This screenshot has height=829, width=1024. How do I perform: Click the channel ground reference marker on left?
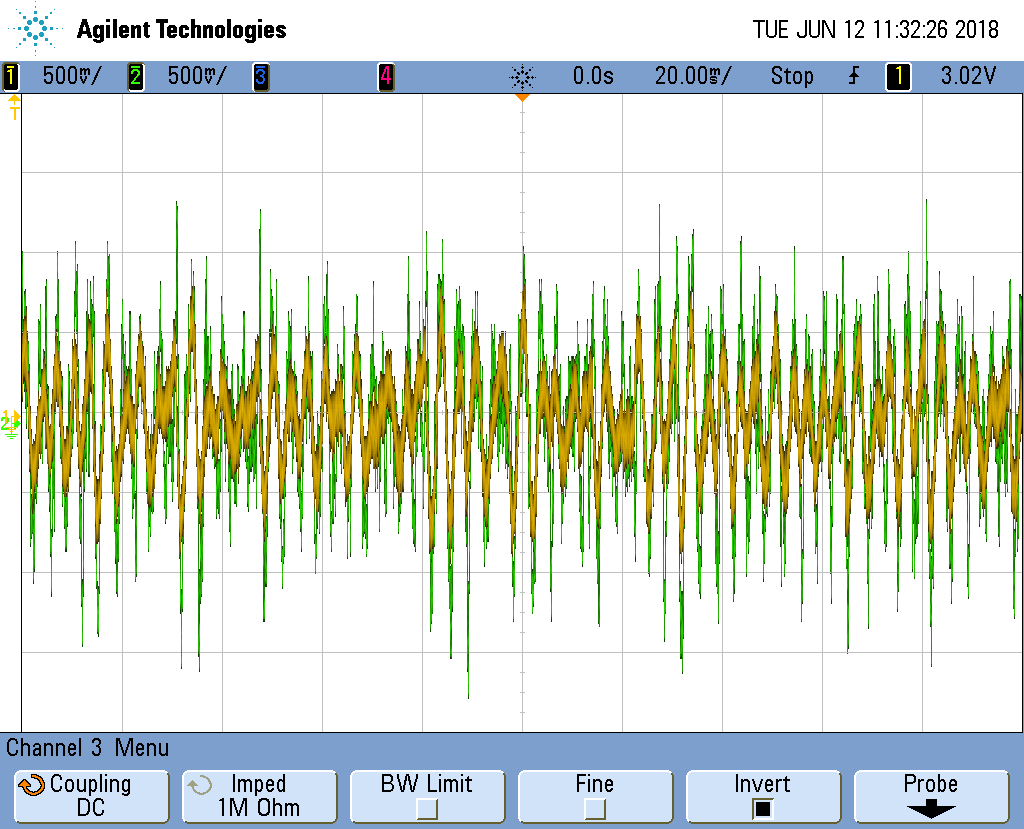pyautogui.click(x=11, y=423)
